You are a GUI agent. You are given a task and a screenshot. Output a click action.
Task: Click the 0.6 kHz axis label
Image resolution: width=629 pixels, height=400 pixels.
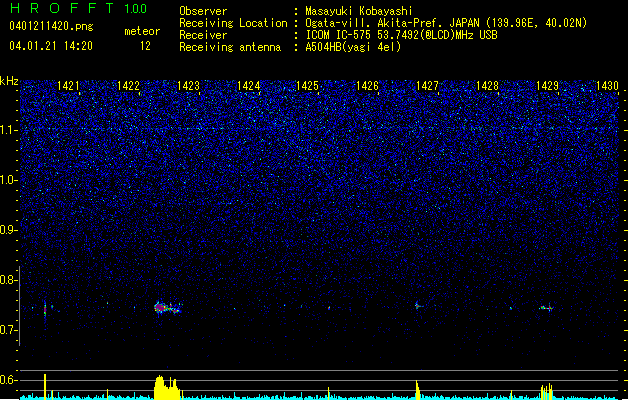pyautogui.click(x=8, y=380)
